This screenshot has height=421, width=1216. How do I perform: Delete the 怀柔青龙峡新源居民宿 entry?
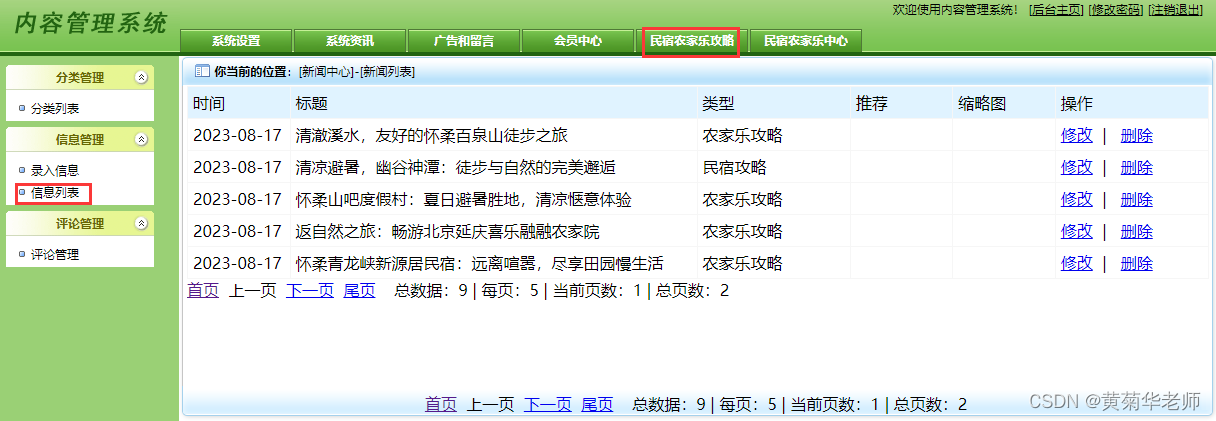[x=1137, y=264]
